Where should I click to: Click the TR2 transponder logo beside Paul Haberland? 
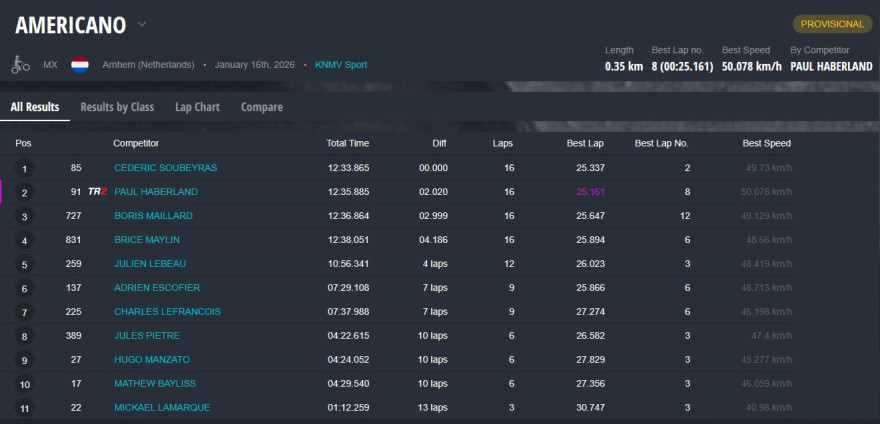tap(96, 192)
